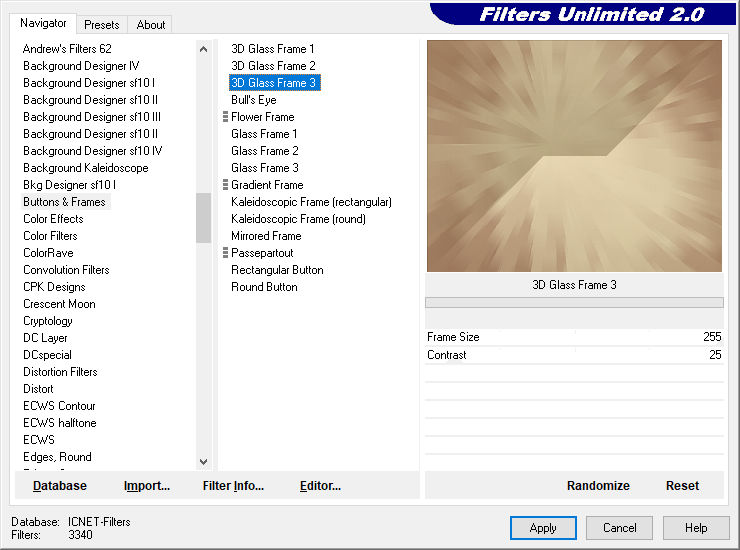Click the Passepartout marker icon
Screen dimensions: 740x550
coord(225,253)
